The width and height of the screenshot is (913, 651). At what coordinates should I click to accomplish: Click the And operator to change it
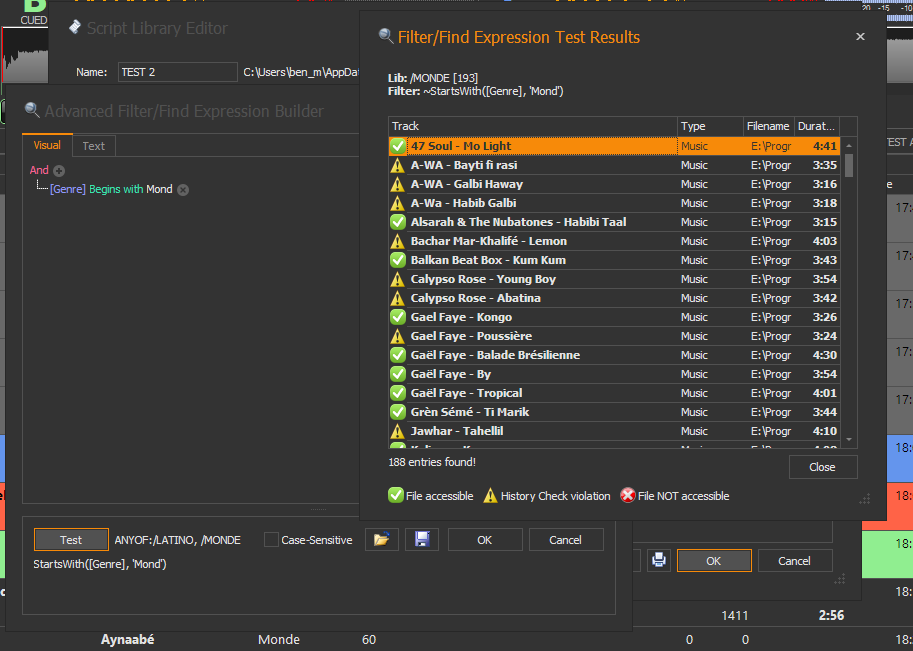point(39,171)
